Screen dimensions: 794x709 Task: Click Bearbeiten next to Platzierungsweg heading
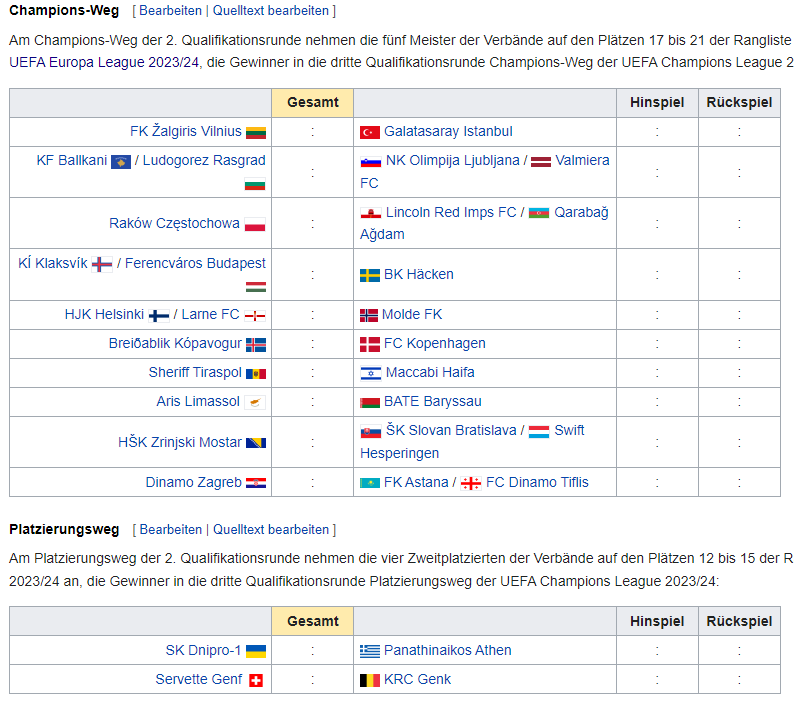point(171,530)
